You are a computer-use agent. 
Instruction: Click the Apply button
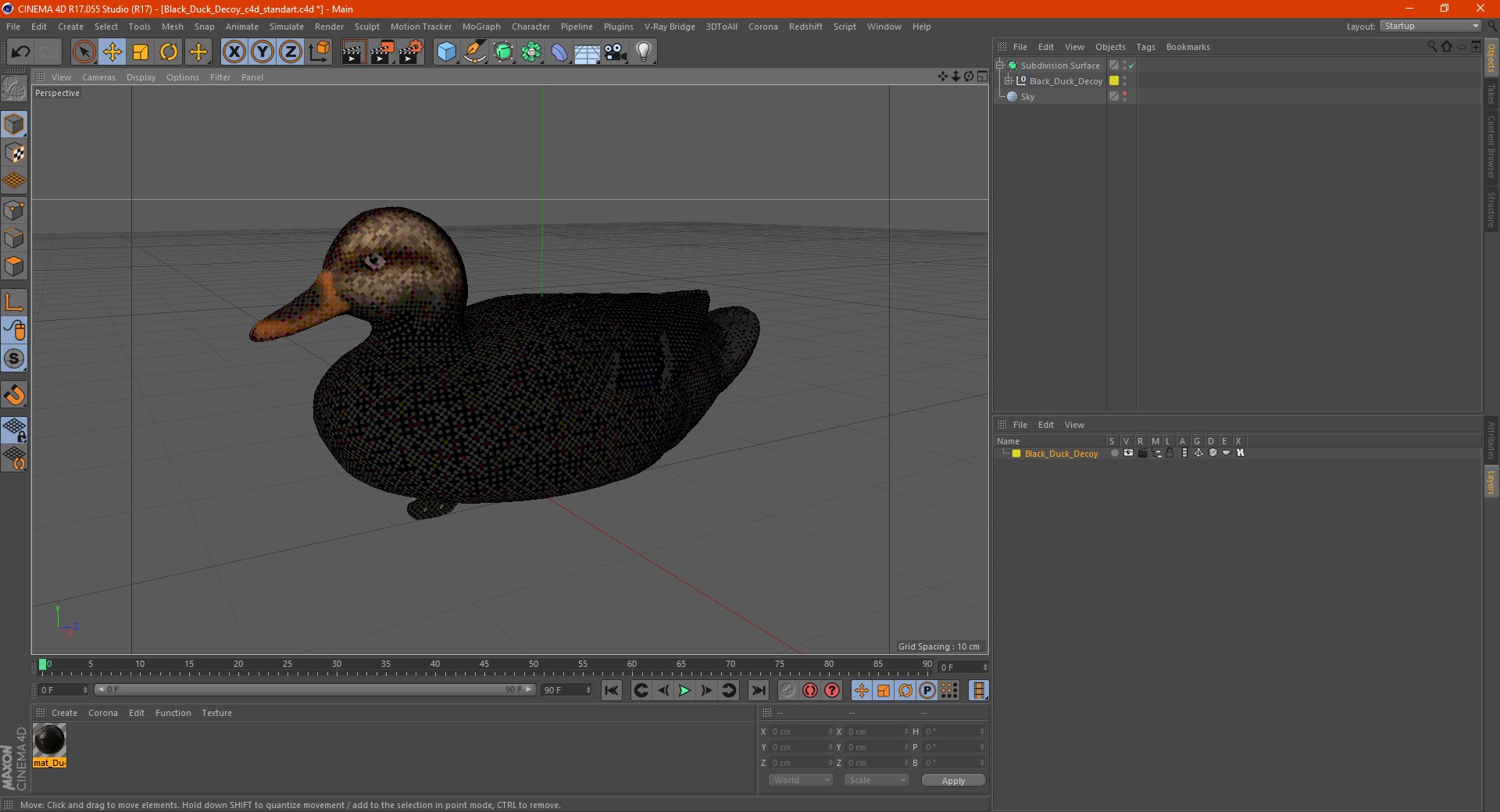953,780
